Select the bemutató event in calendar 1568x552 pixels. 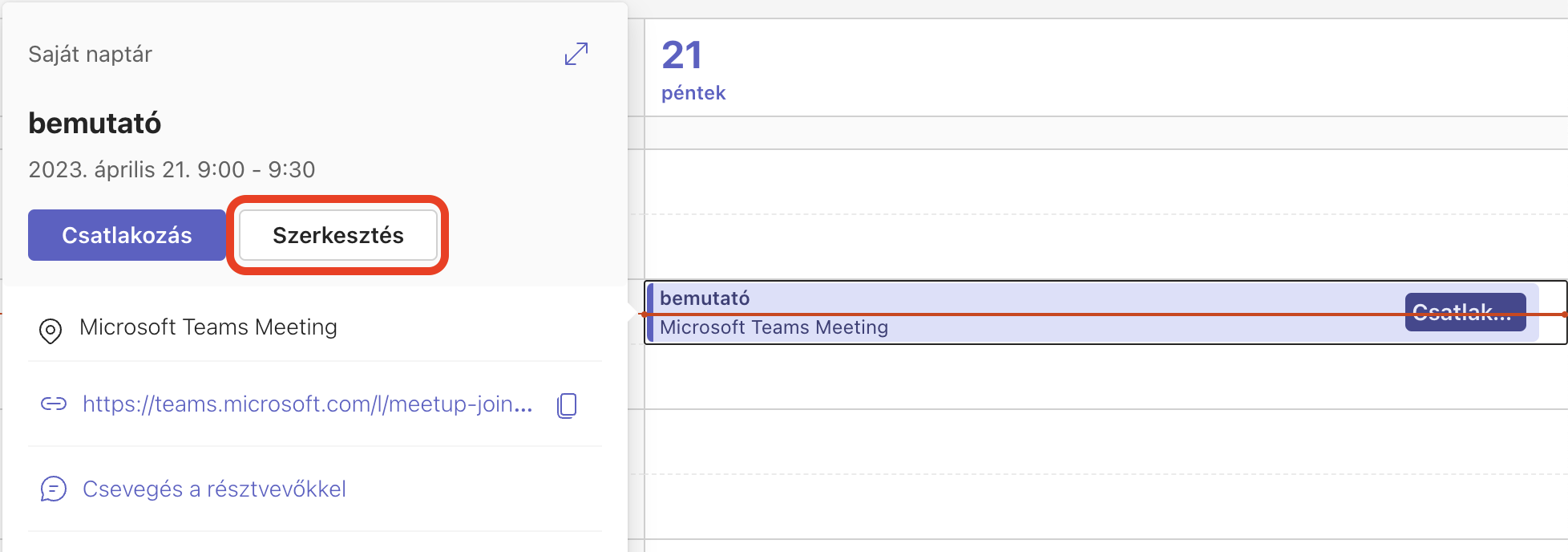pos(1026,312)
